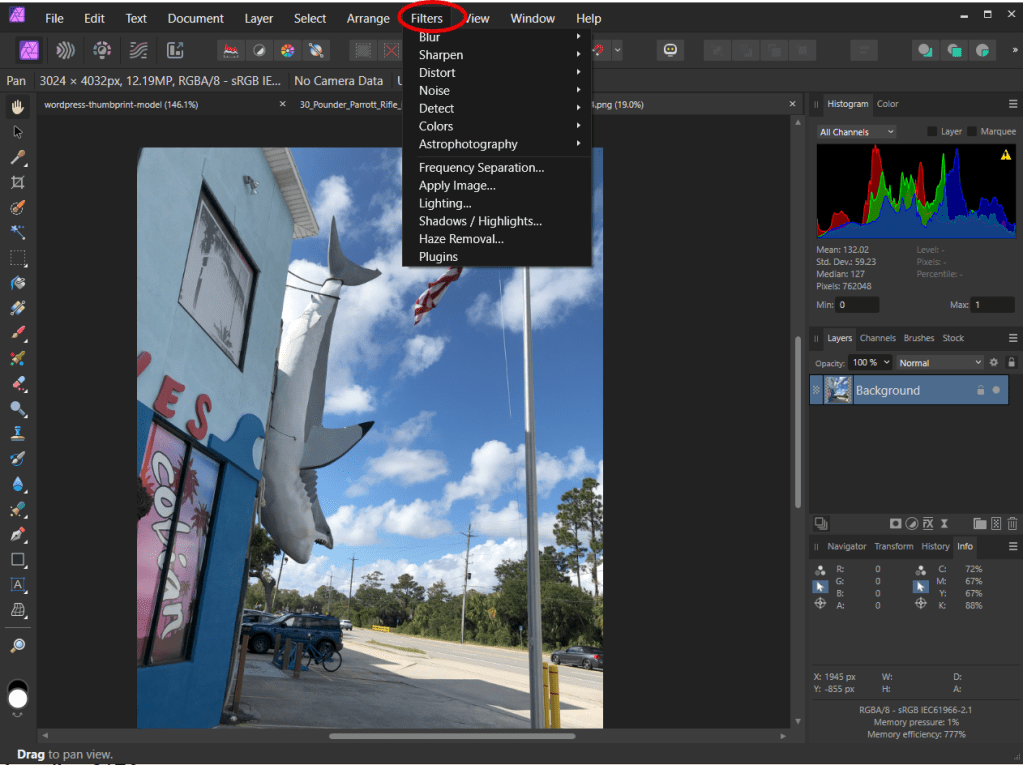
Task: Activate the Zoom magnifier tool
Action: 18,645
